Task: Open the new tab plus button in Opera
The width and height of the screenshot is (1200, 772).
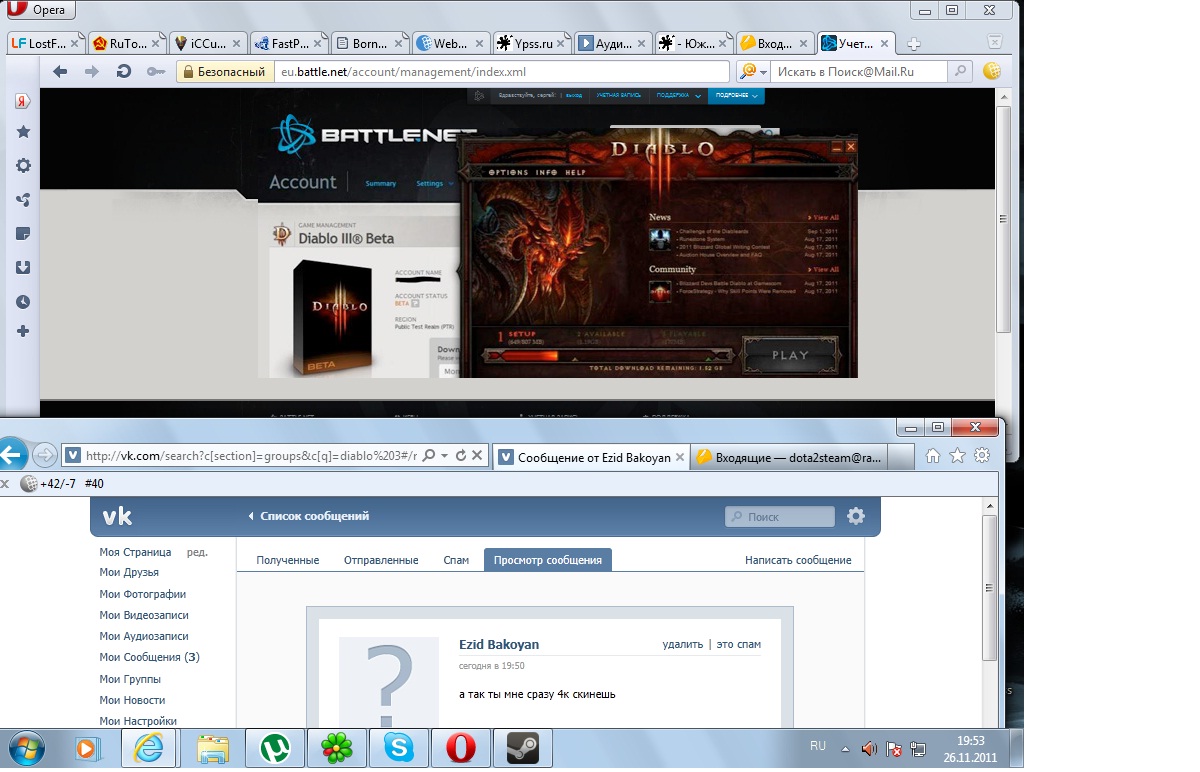Action: pos(913,44)
